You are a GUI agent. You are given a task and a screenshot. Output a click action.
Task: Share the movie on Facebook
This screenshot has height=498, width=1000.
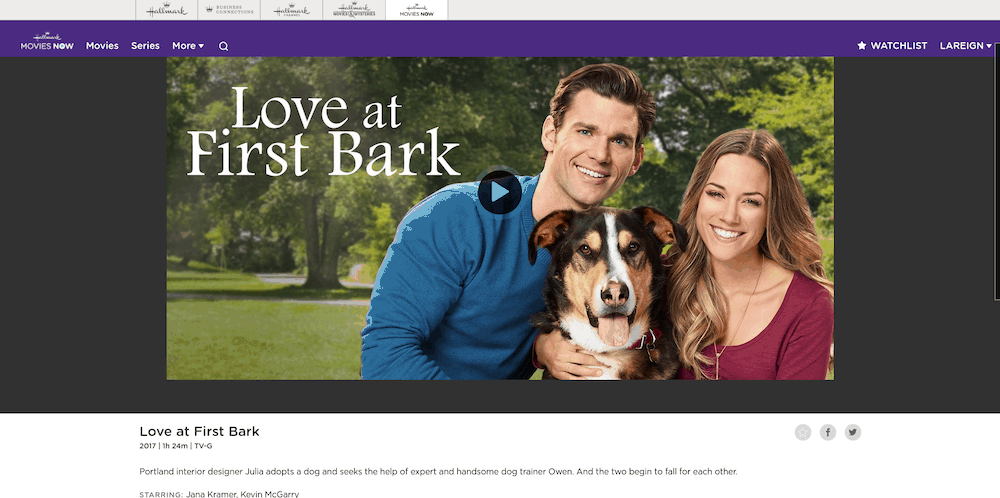tap(828, 432)
